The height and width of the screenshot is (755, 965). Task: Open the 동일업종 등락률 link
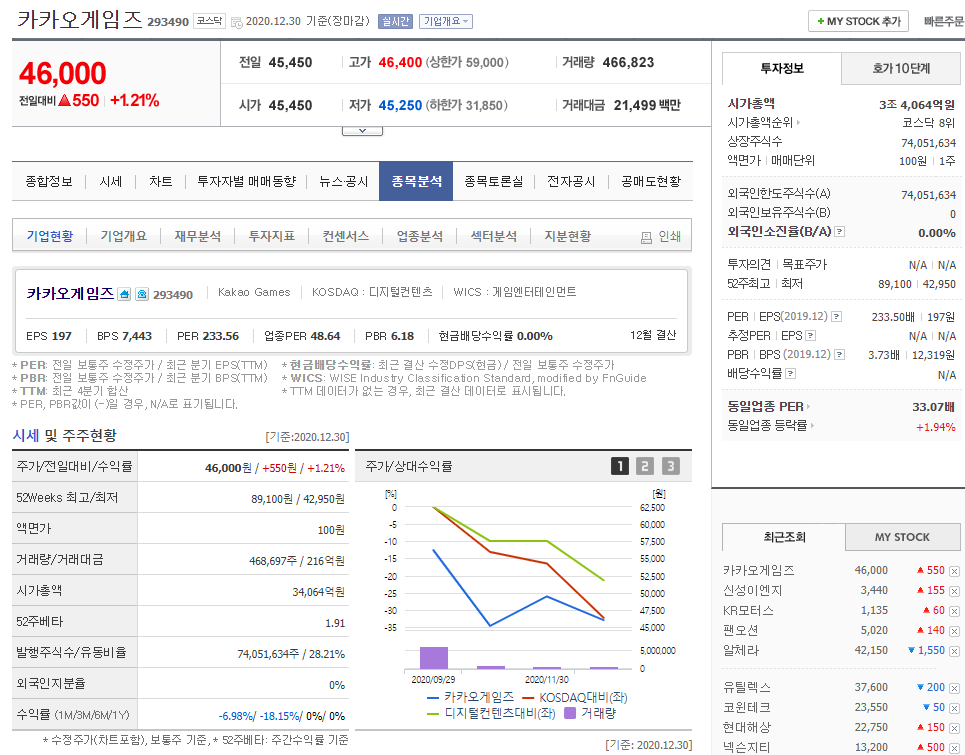coord(770,426)
